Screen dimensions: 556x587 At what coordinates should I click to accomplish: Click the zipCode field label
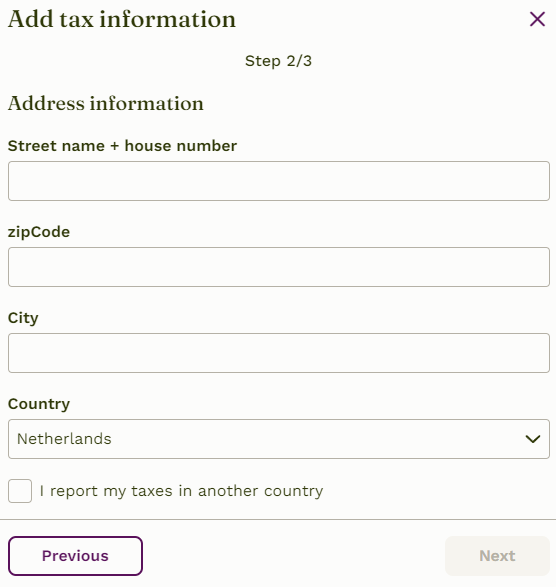[39, 232]
